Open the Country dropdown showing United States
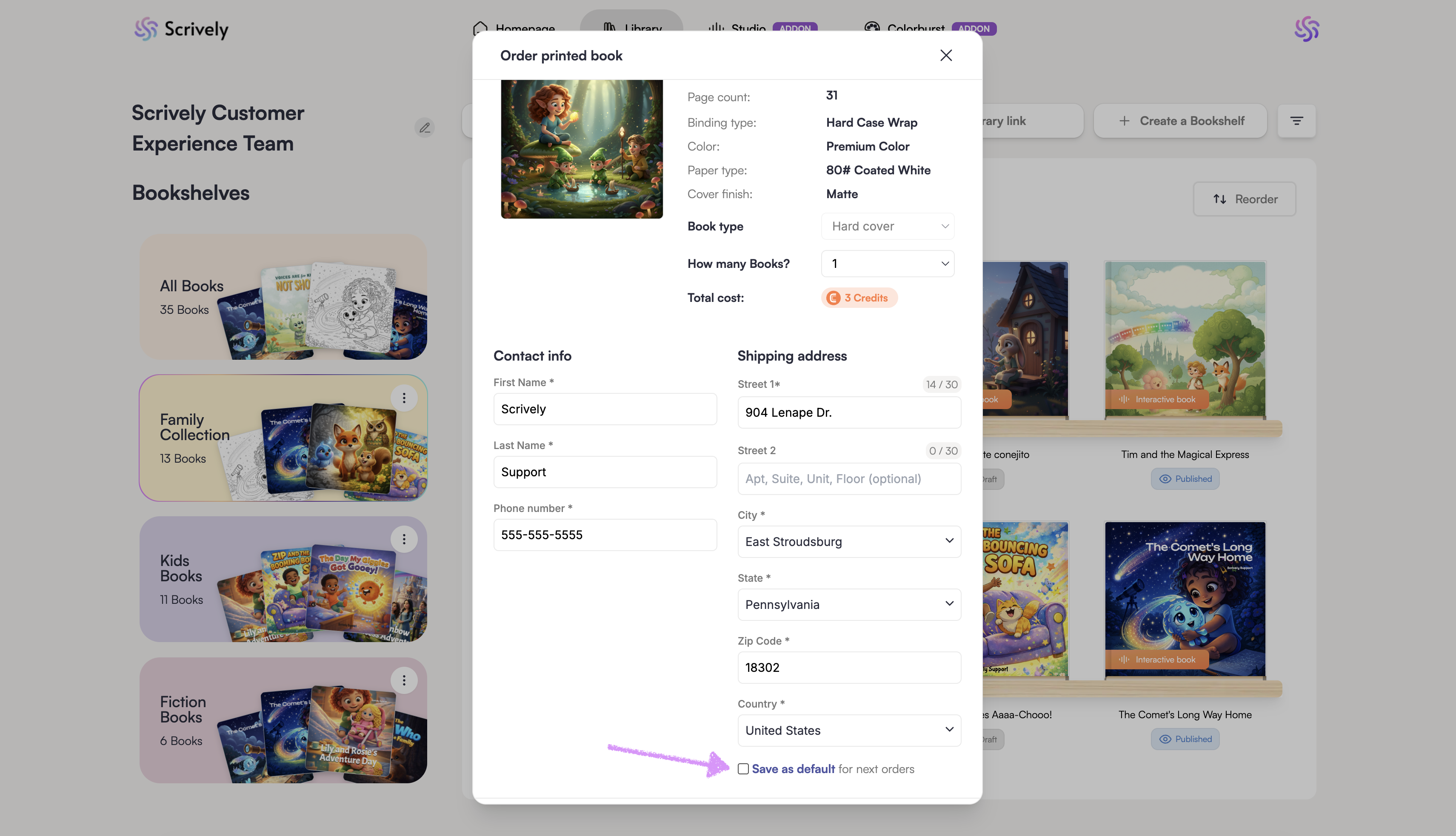1456x836 pixels. [x=849, y=731]
